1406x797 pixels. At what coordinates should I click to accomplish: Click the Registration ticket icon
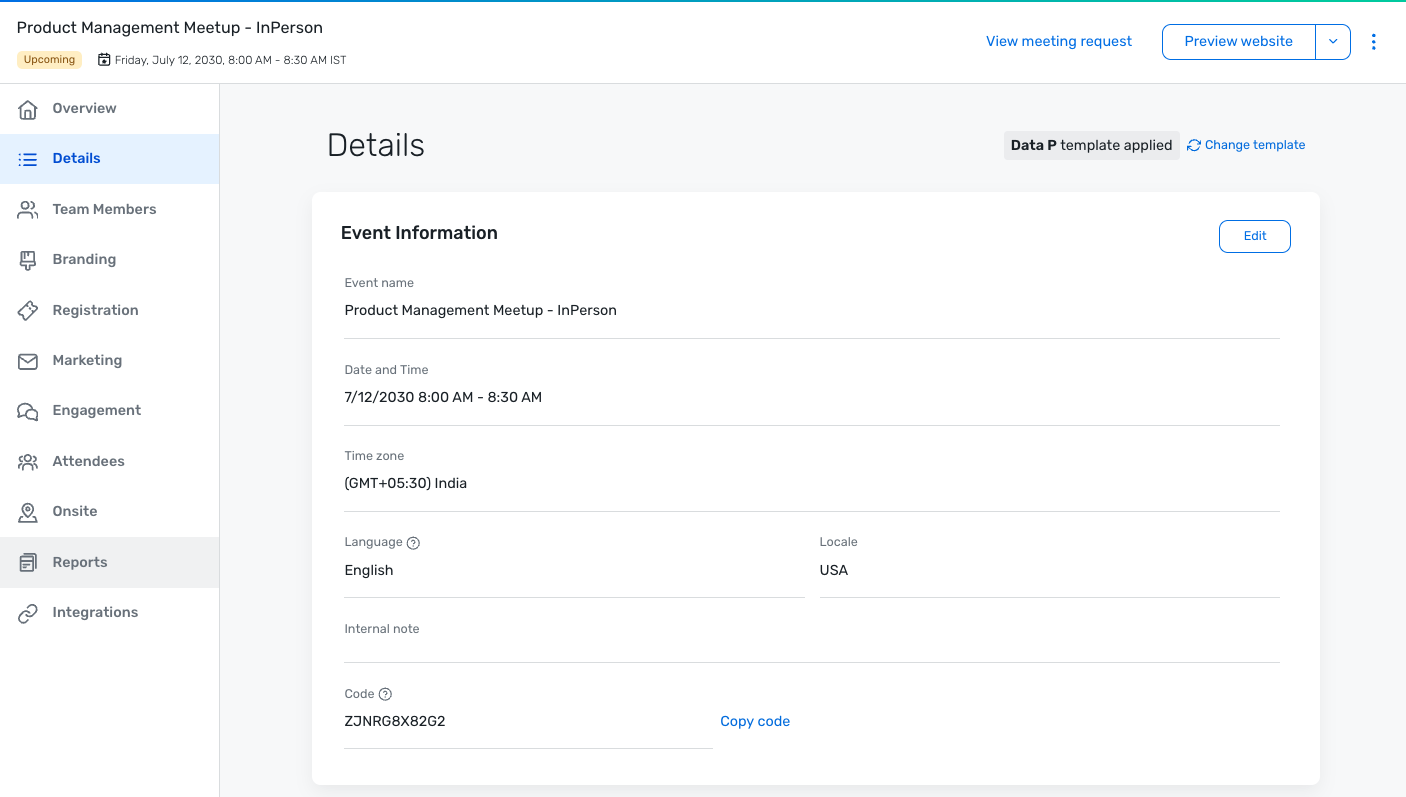28,311
